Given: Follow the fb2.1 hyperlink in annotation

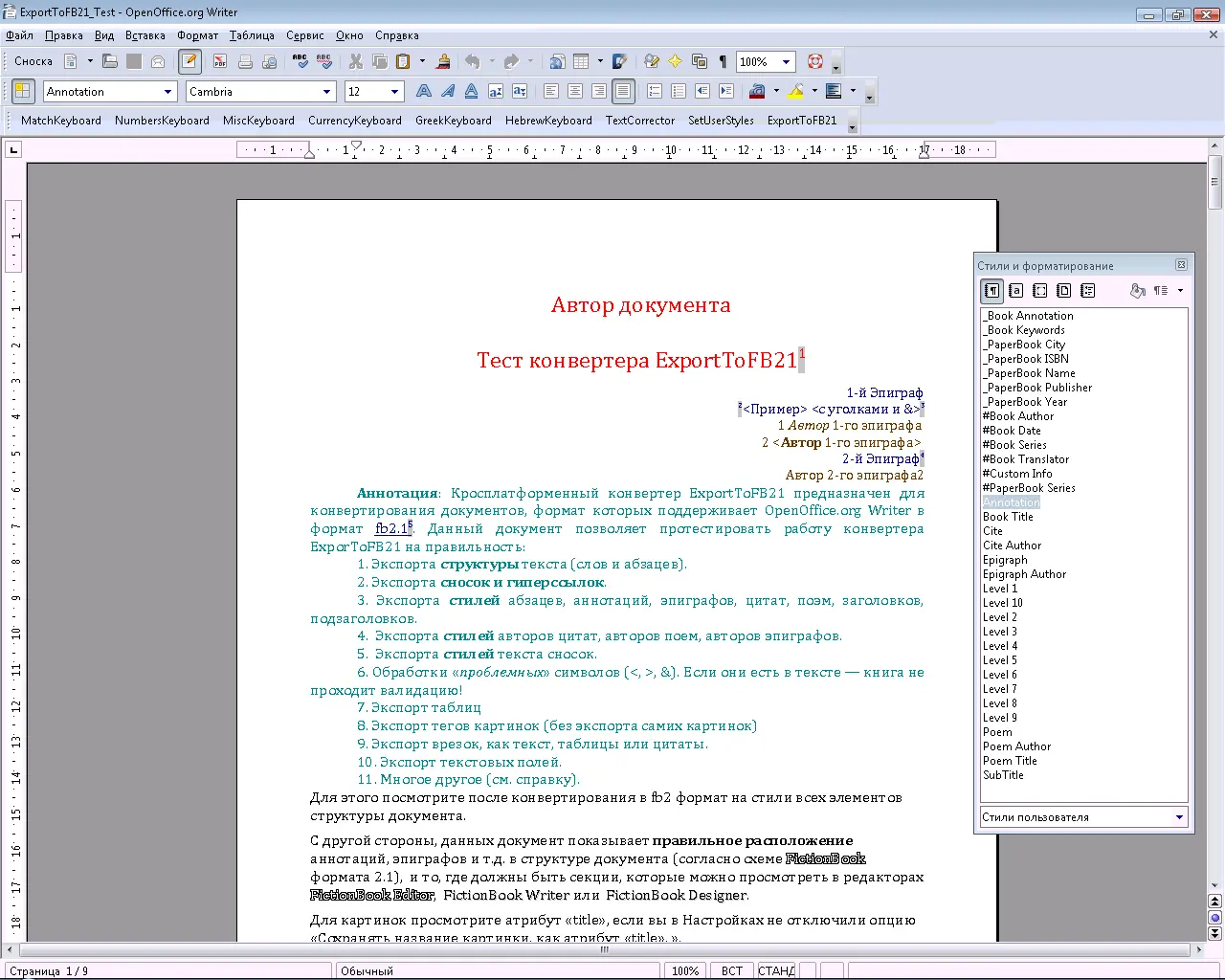Looking at the screenshot, I should click(391, 528).
